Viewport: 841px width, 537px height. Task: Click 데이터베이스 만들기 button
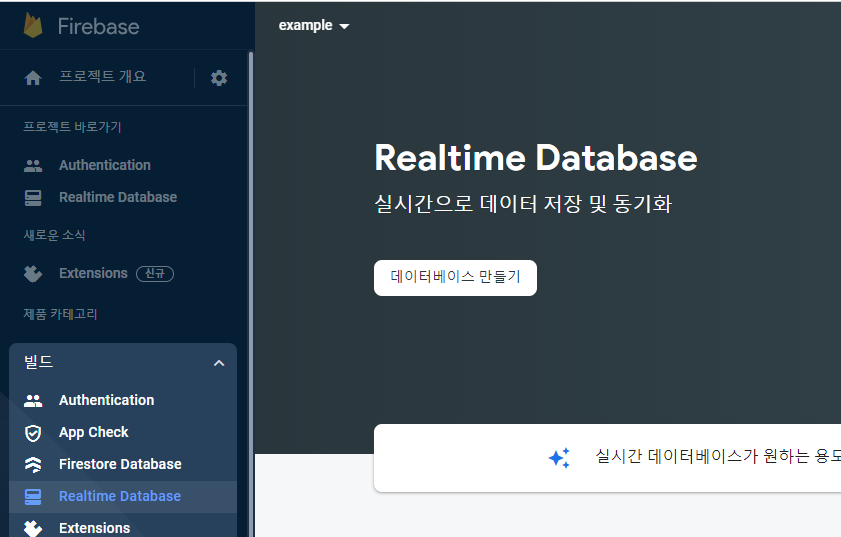click(455, 278)
